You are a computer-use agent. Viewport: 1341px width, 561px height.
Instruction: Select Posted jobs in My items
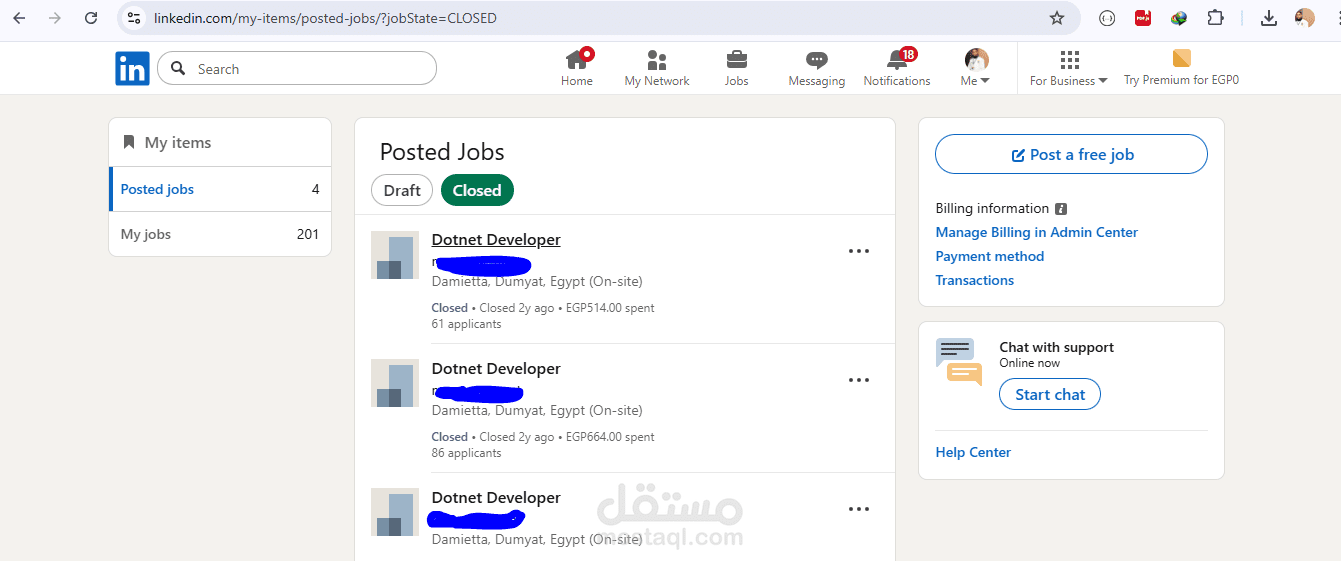[x=220, y=189]
